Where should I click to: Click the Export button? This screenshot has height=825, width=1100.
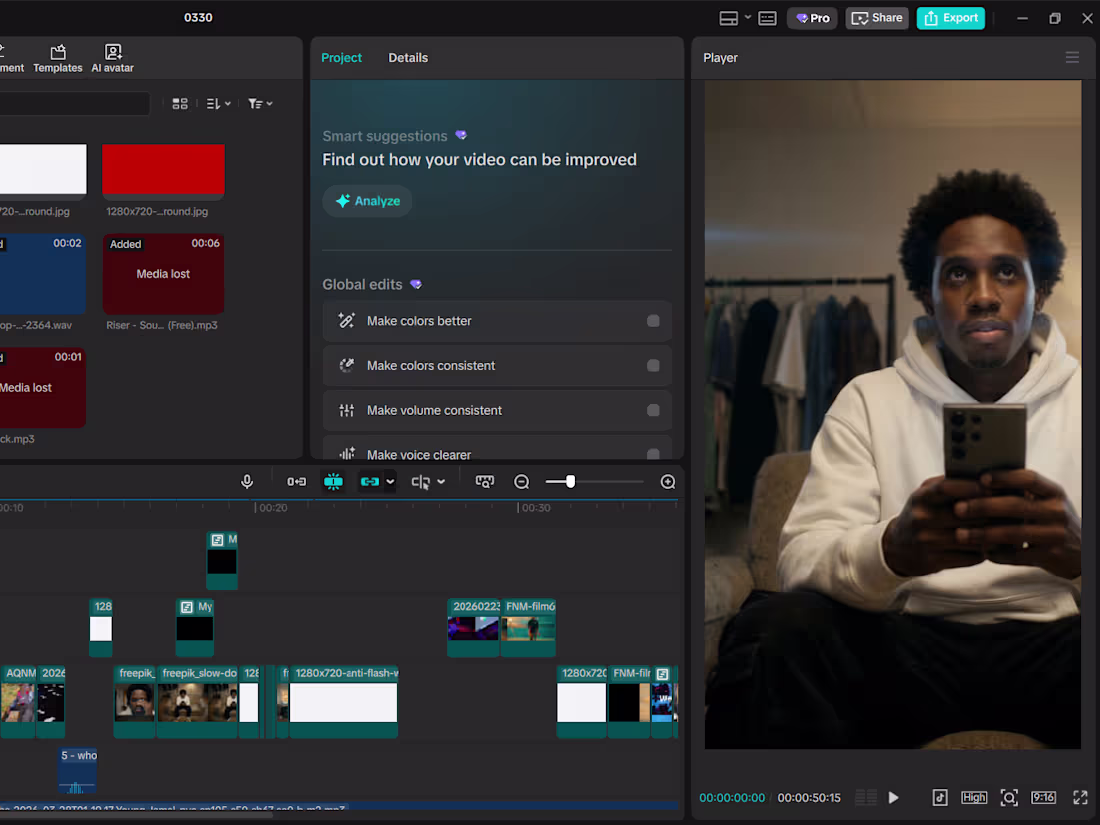coord(950,18)
